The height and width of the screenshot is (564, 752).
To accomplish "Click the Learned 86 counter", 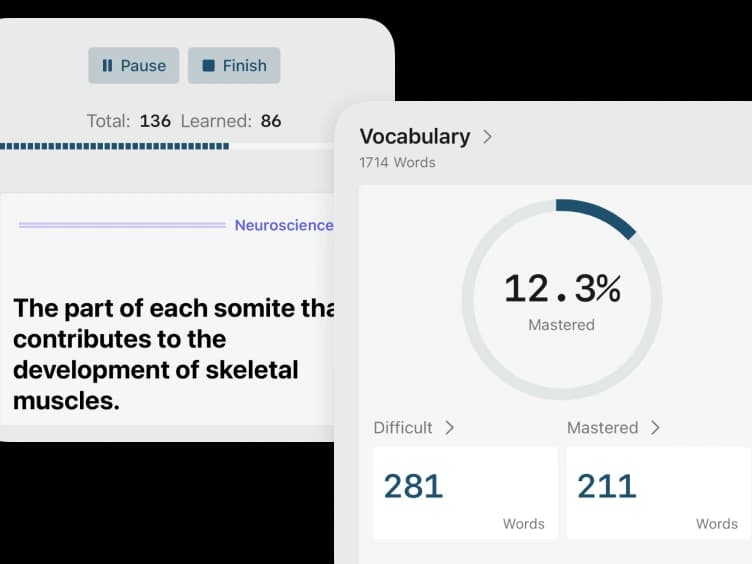I will coord(231,121).
